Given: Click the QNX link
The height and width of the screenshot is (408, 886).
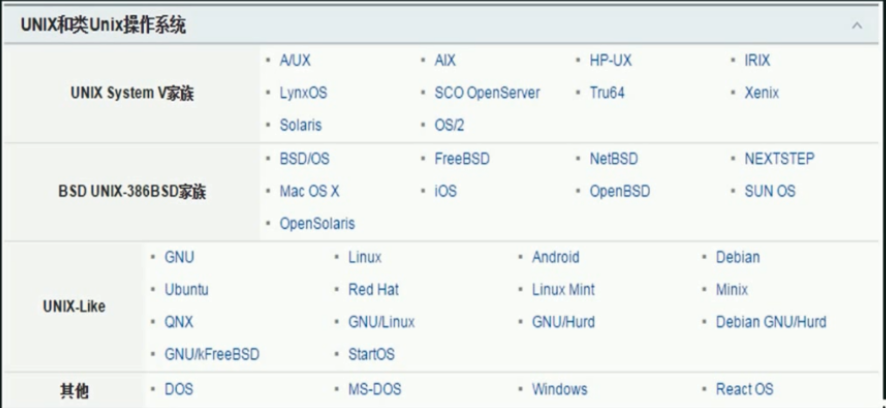Looking at the screenshot, I should (x=179, y=322).
